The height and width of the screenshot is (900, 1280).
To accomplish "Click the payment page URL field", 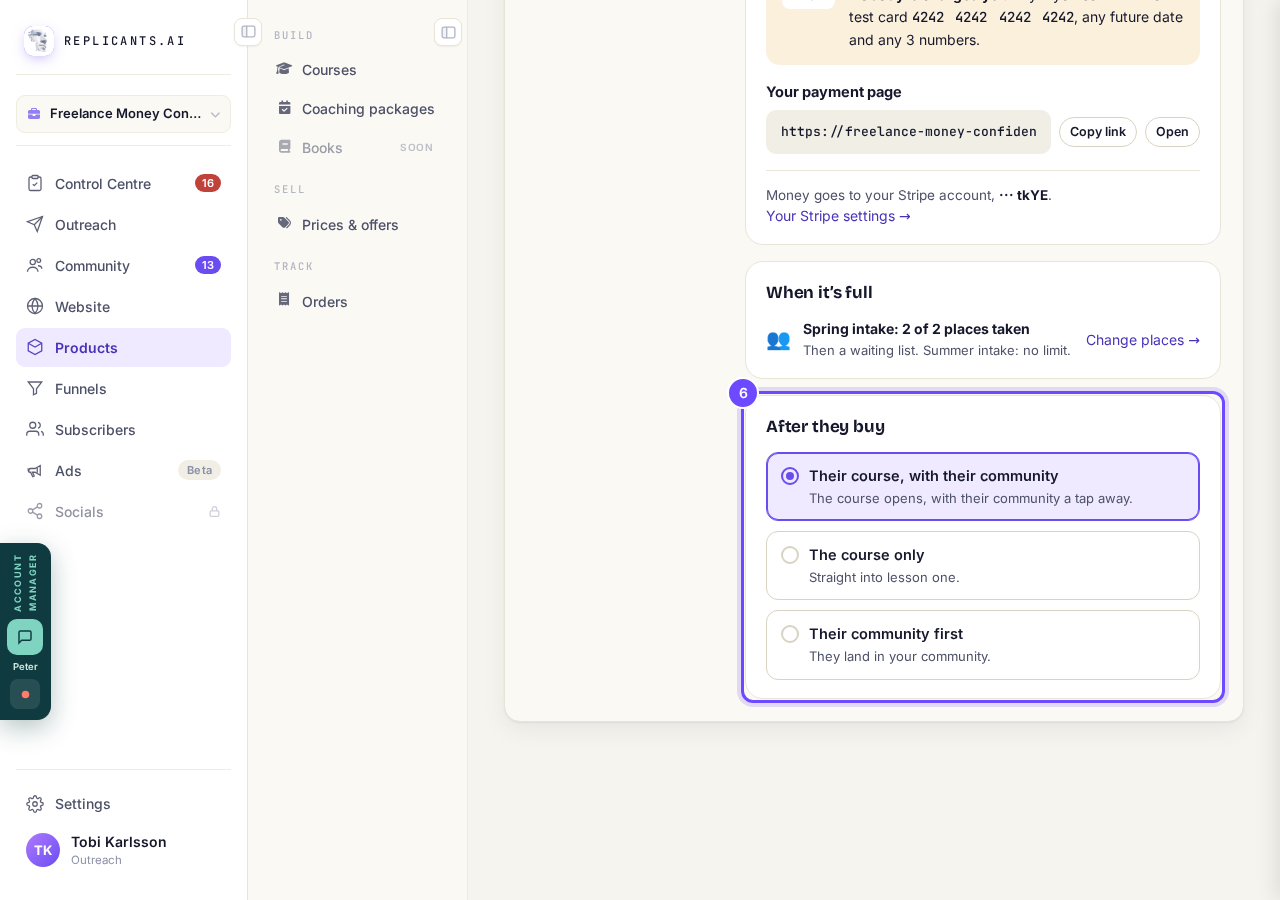I will 908,132.
